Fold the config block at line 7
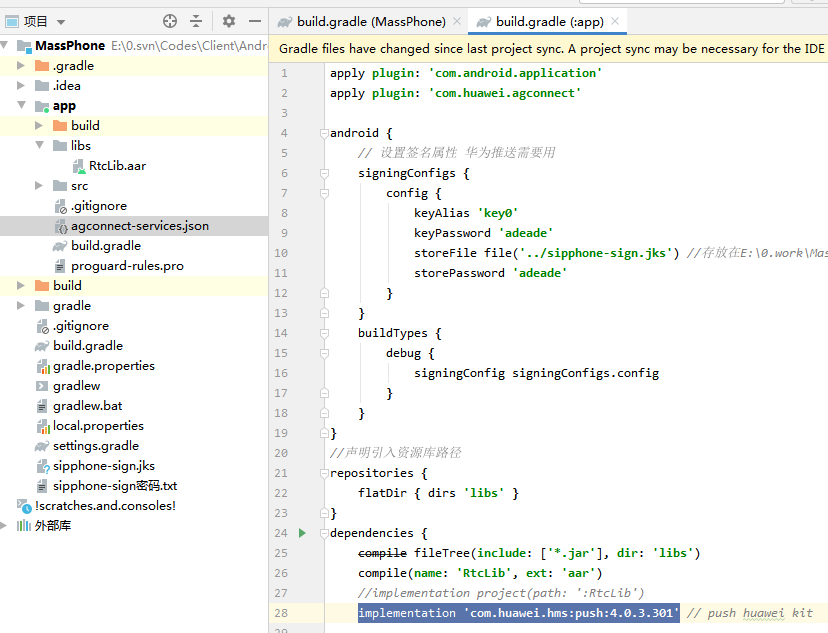The width and height of the screenshot is (828, 633). click(324, 193)
